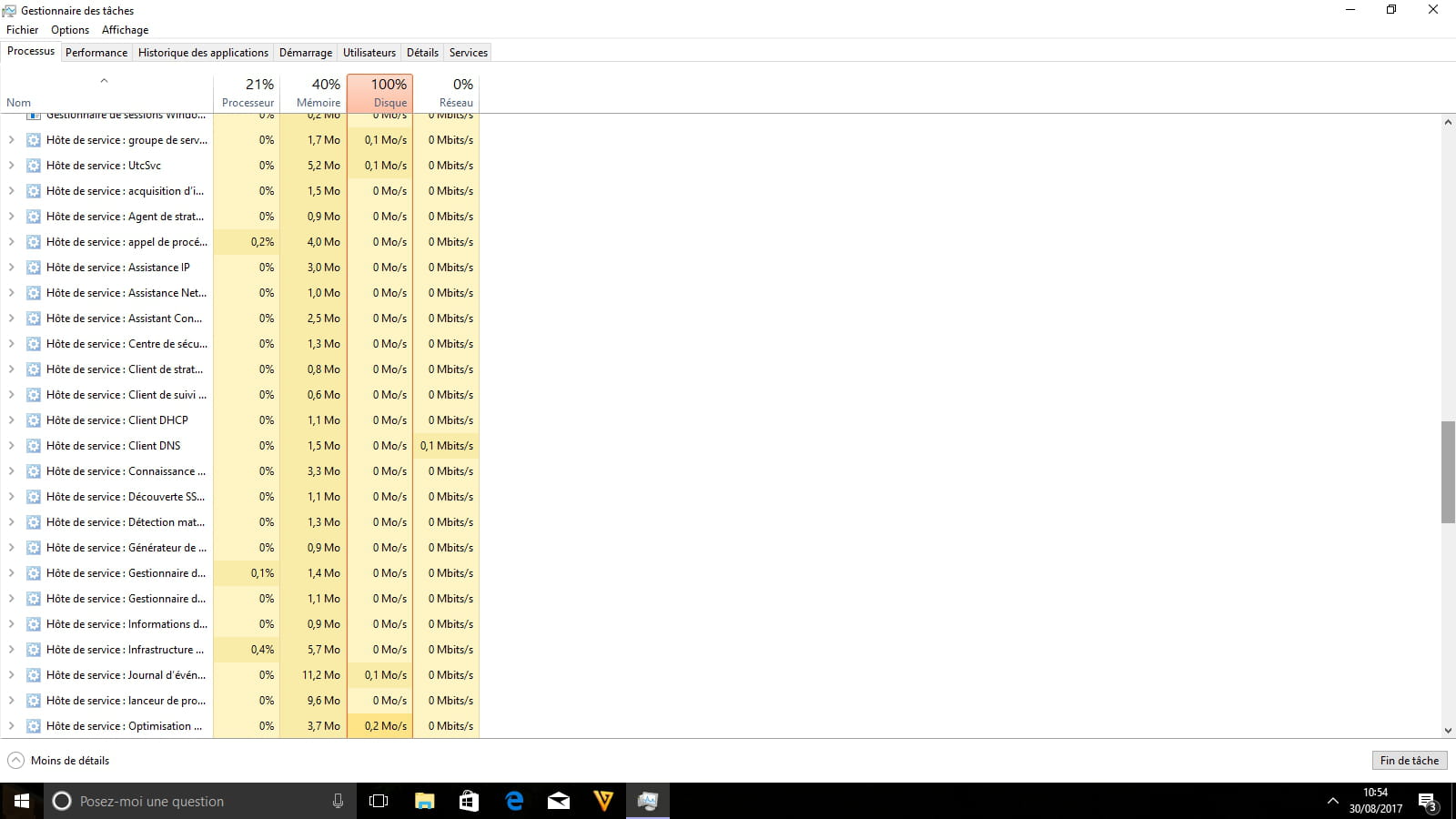Expand Hôte de service : Assistance IP entry
The height and width of the screenshot is (819, 1456).
(x=11, y=268)
